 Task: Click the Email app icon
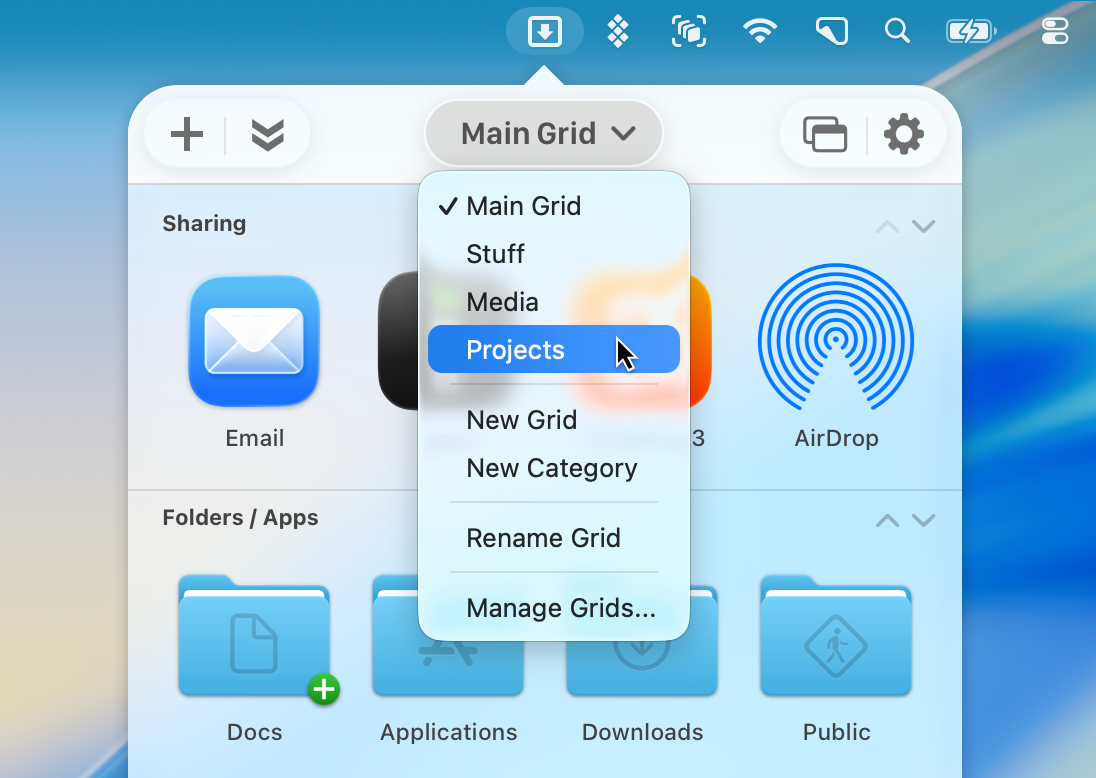(254, 342)
